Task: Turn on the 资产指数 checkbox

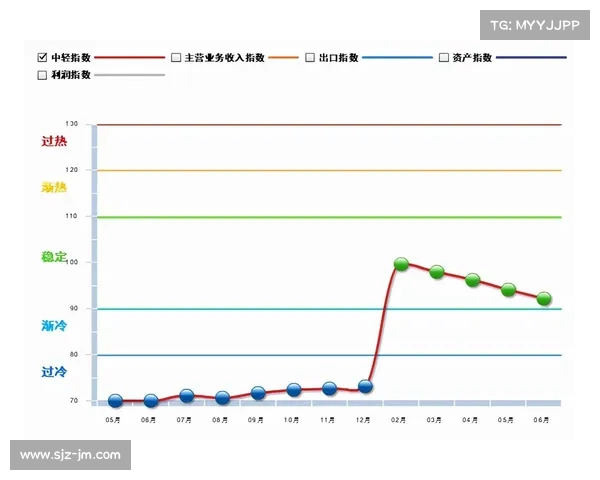Action: click(444, 58)
